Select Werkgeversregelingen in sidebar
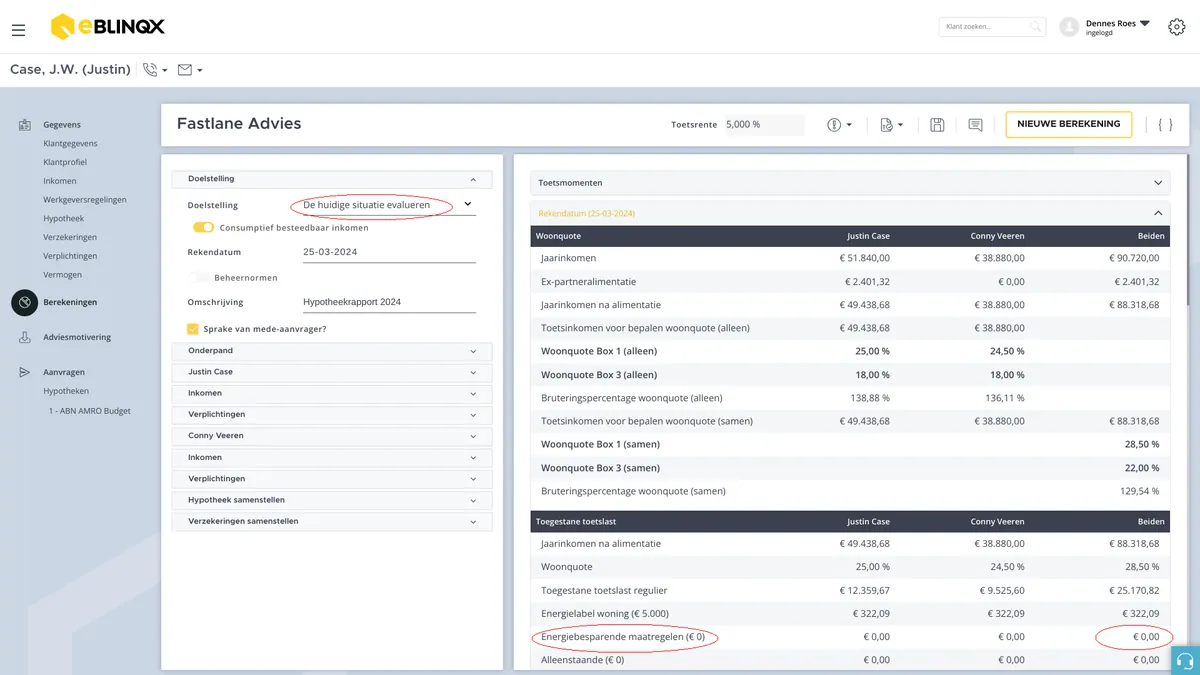Viewport: 1200px width, 675px height. tap(85, 200)
